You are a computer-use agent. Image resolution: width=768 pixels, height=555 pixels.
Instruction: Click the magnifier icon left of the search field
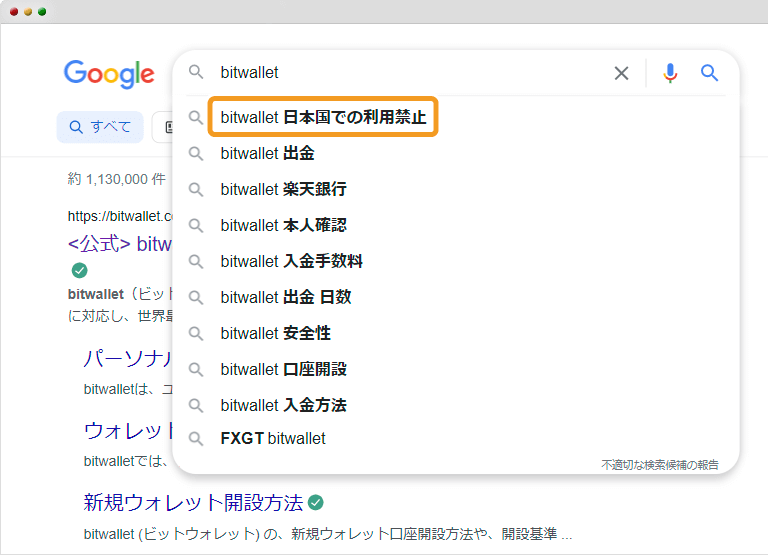[196, 72]
